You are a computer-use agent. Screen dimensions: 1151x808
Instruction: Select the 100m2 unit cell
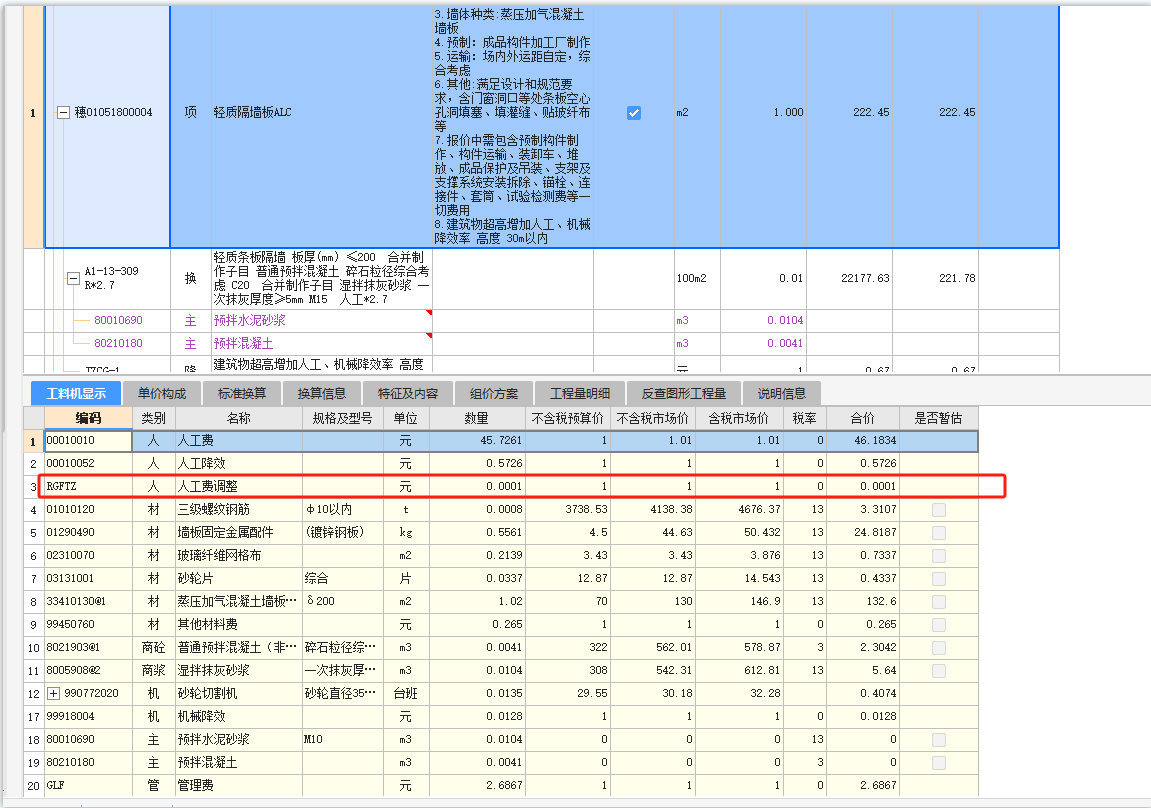pos(697,278)
